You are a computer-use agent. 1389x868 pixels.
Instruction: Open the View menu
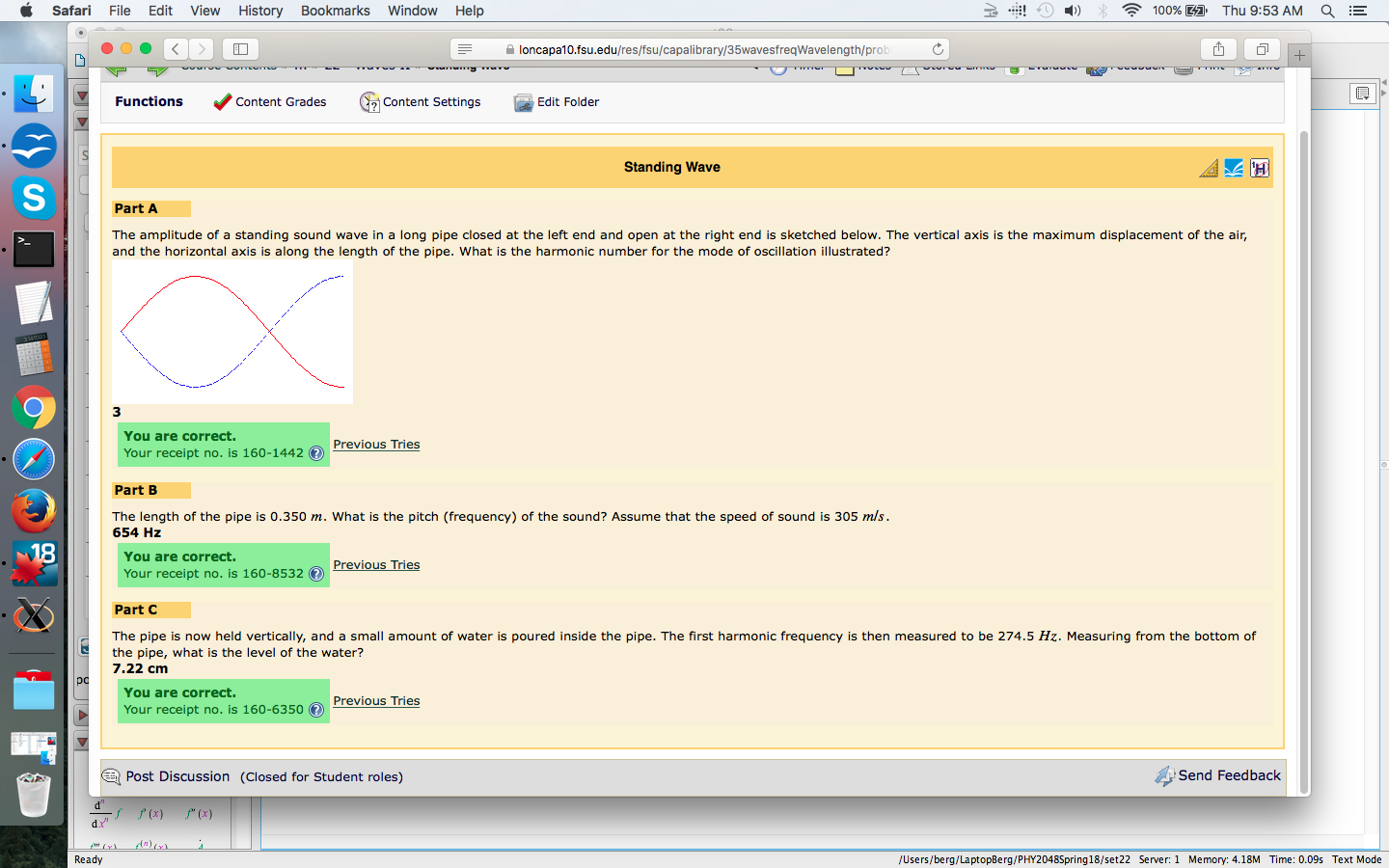(204, 11)
